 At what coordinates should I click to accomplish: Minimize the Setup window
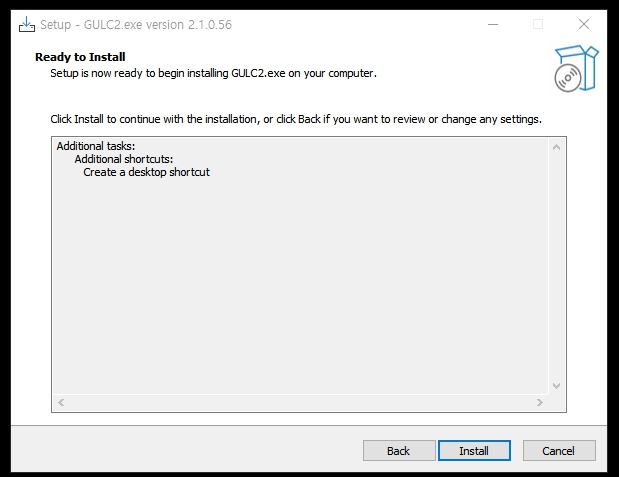(x=493, y=24)
